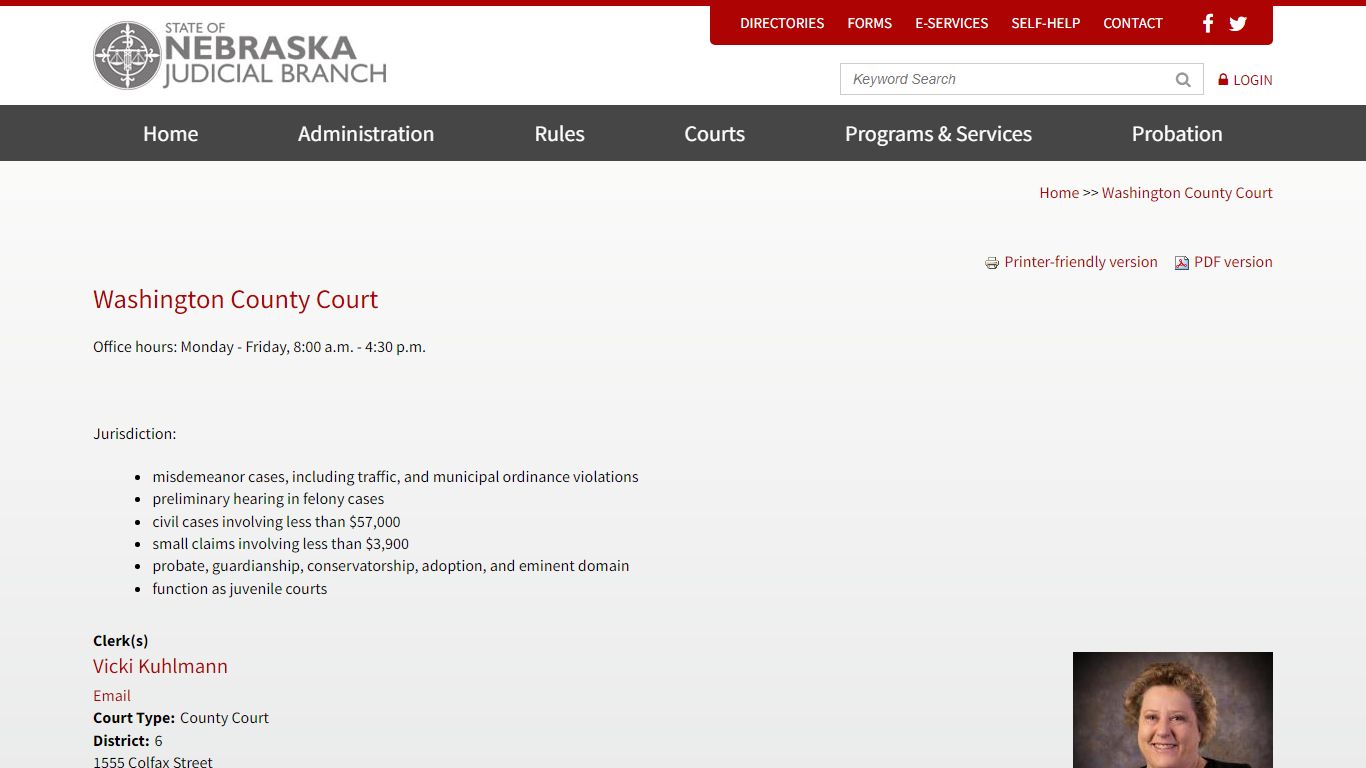Click the clerk's Email link
Screen dimensions: 1366x768
click(x=112, y=696)
